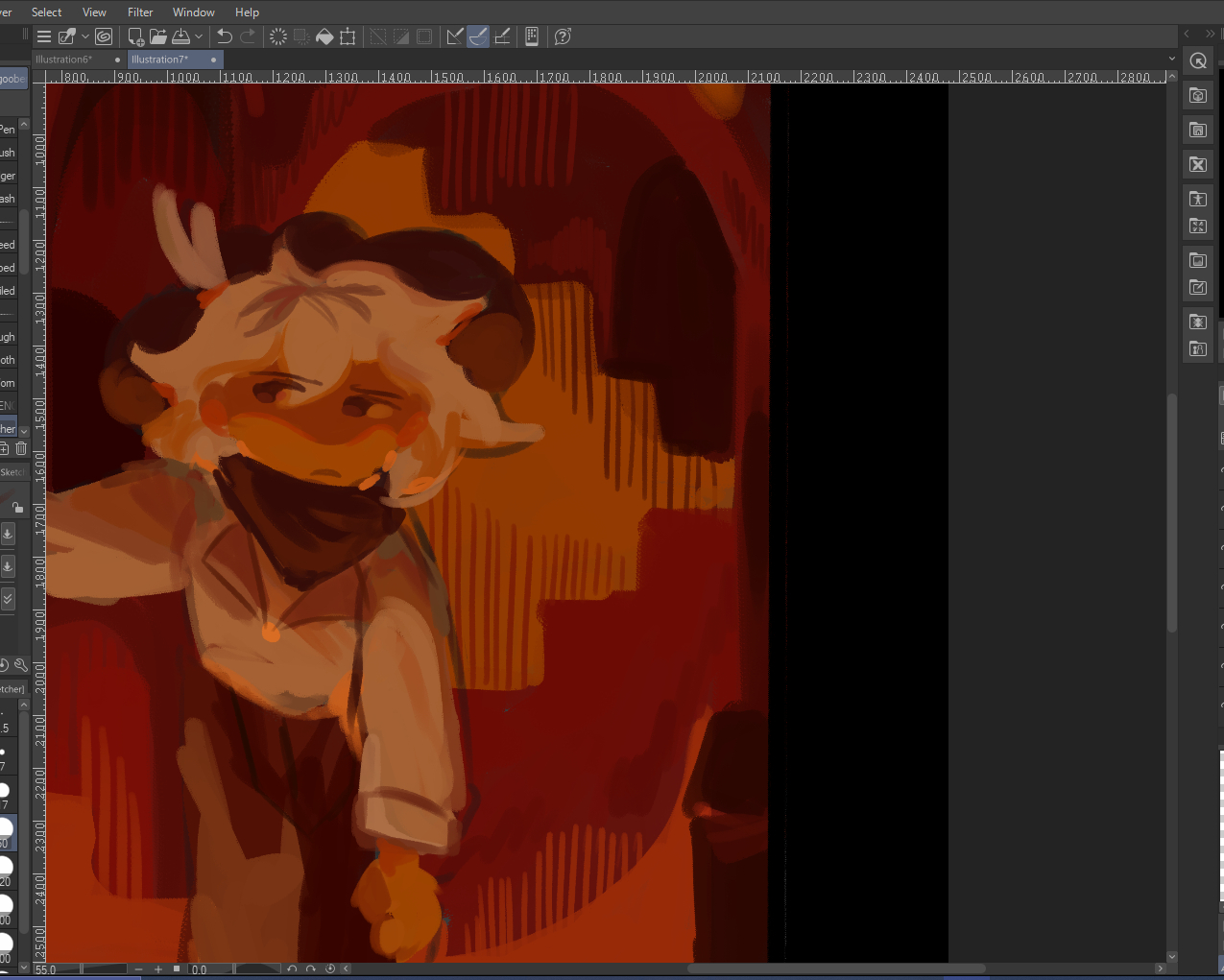Switch to the Illustration6 tab
The width and height of the screenshot is (1224, 980).
[x=64, y=60]
